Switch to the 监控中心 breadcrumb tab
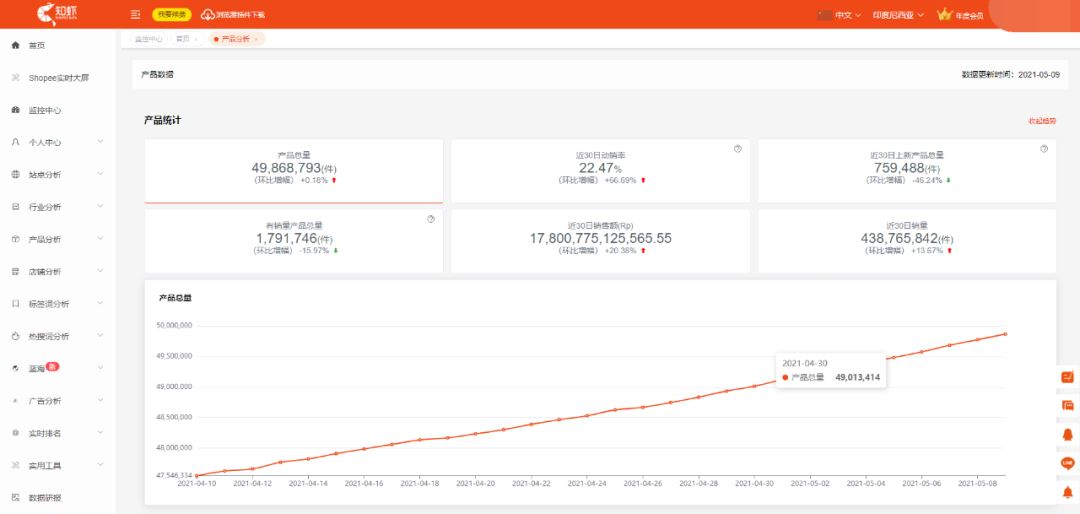Image resolution: width=1080 pixels, height=514 pixels. [x=148, y=39]
